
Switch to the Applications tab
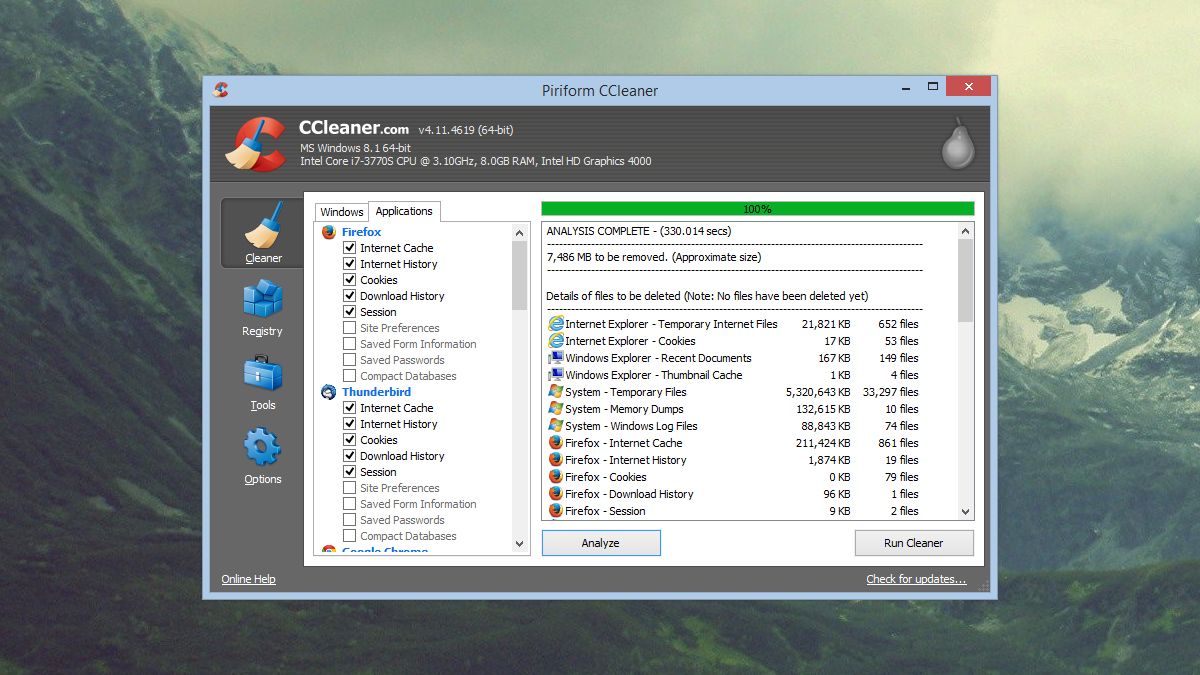404,211
